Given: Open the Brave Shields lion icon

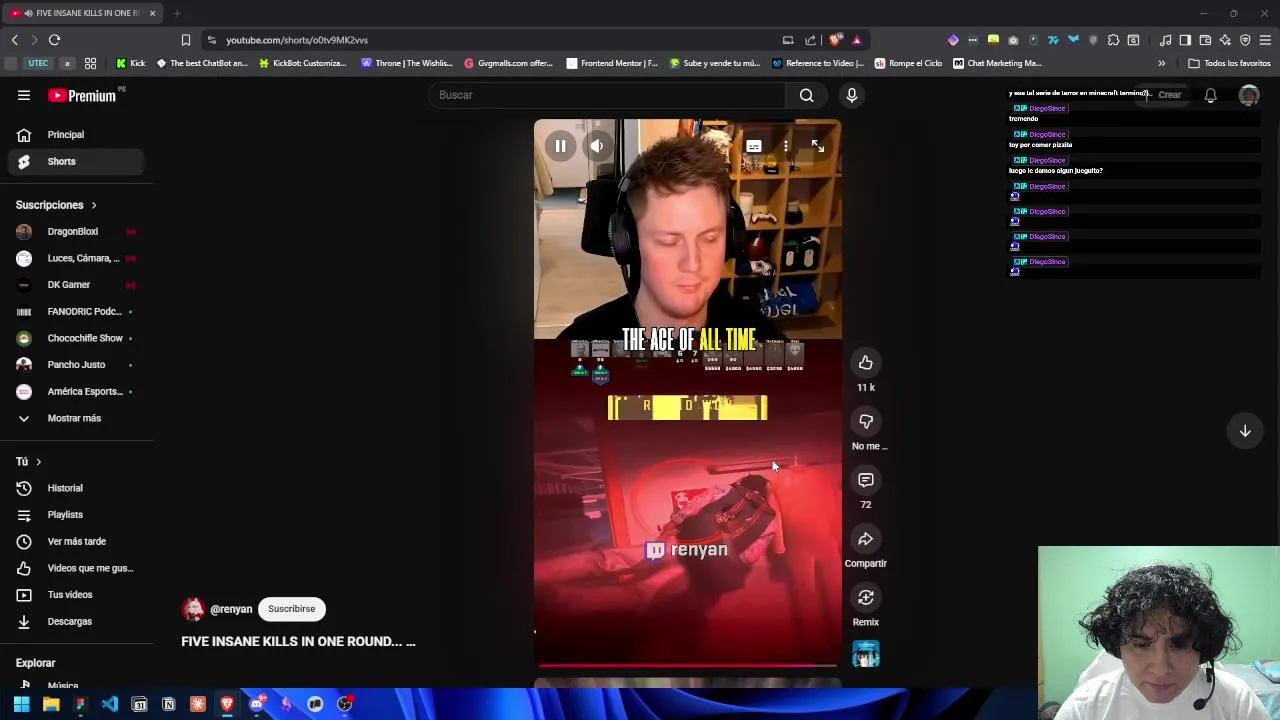Looking at the screenshot, I should point(836,40).
